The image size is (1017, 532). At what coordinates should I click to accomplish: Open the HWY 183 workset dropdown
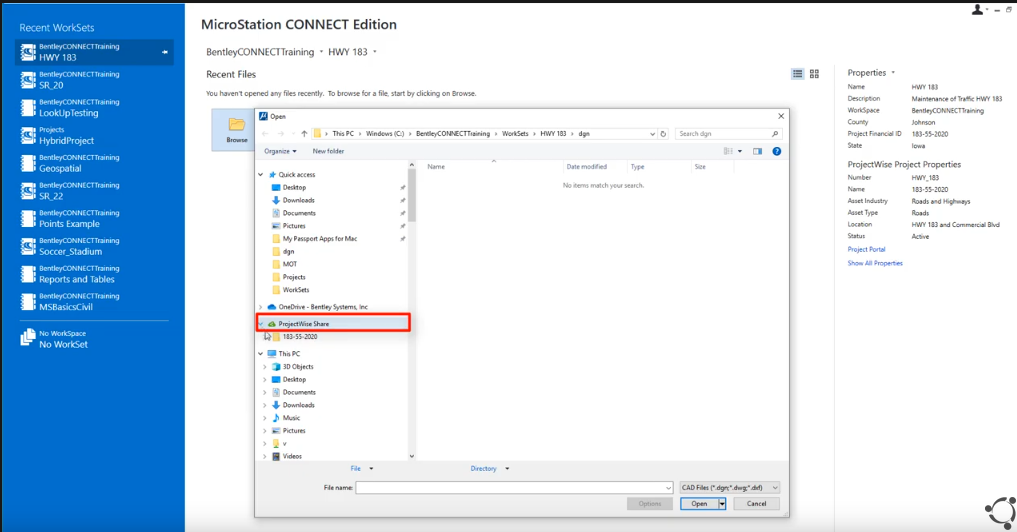(374, 52)
